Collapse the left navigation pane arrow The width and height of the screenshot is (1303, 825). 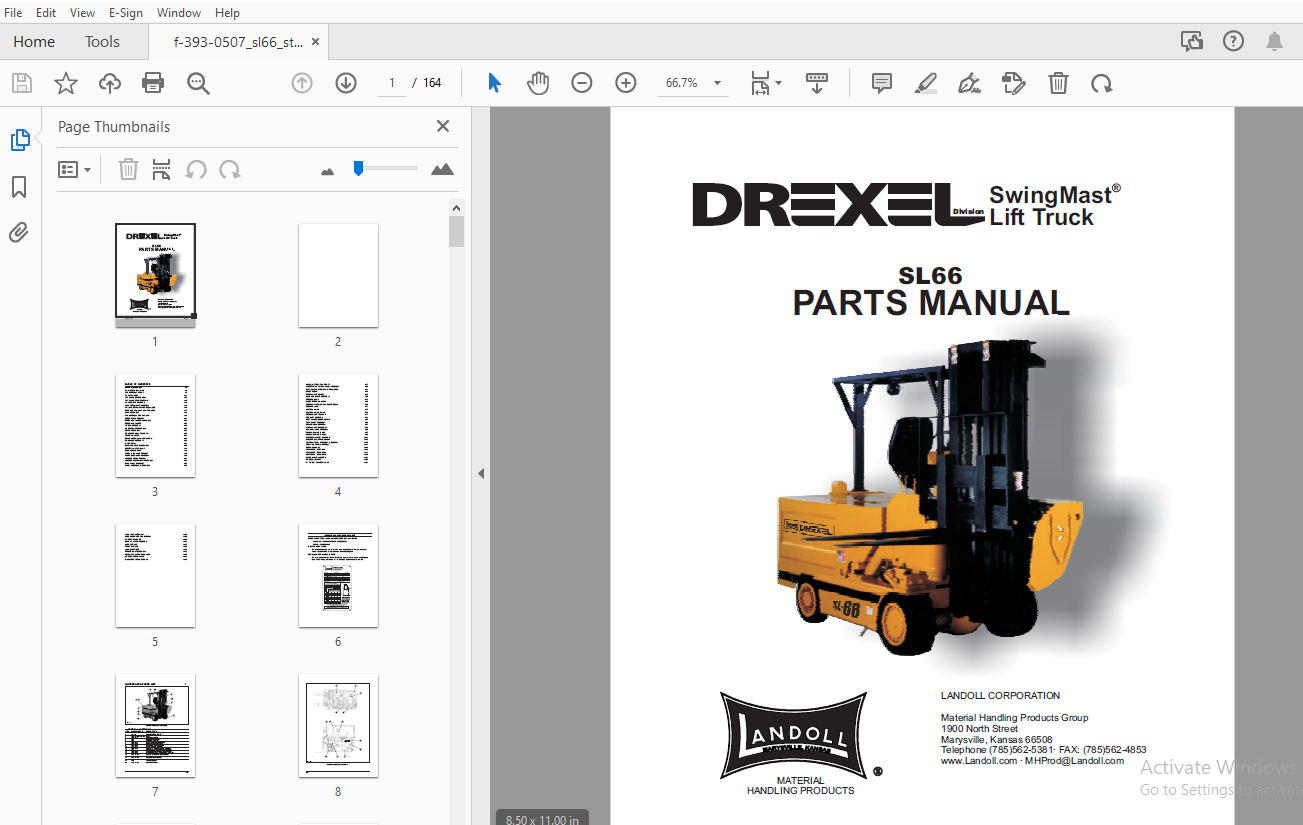[x=480, y=473]
